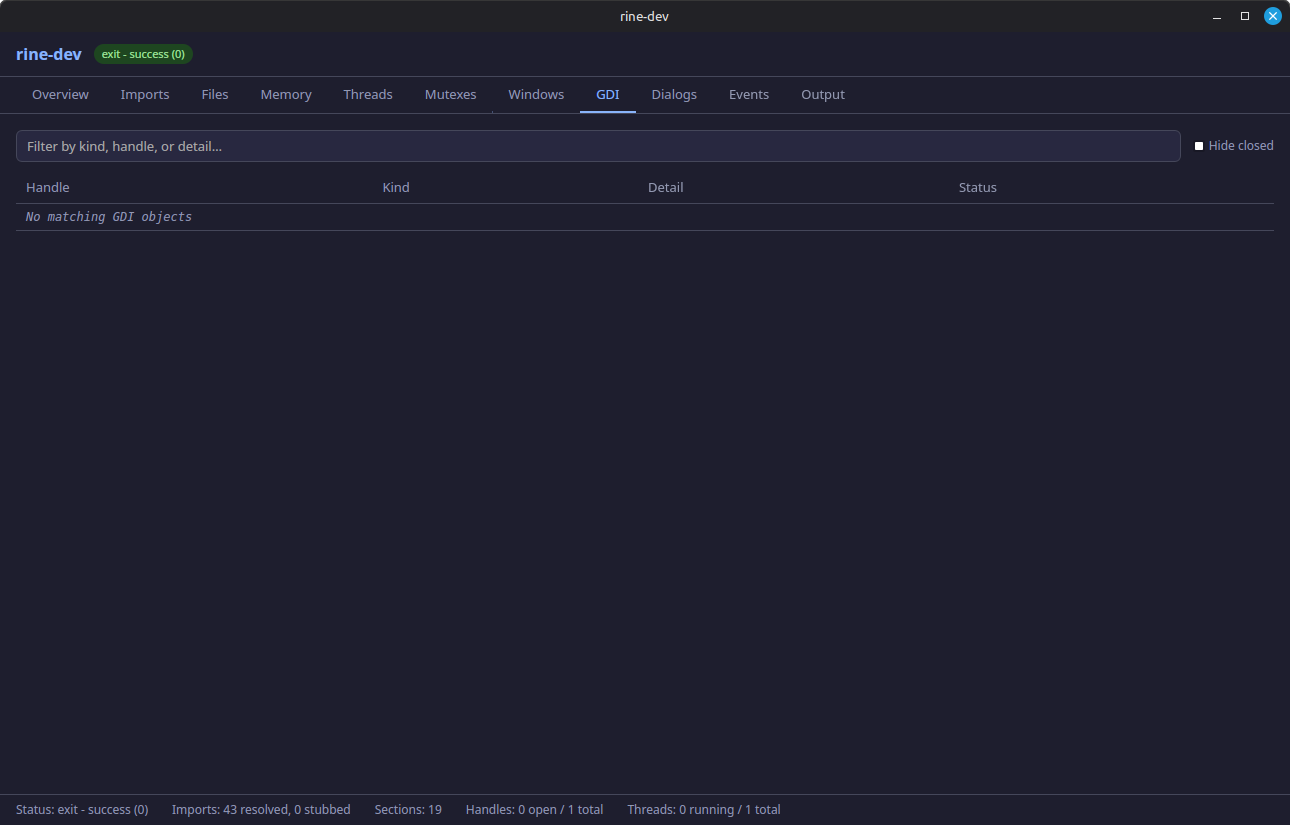Click the Handles count in the status bar
Screen dimensions: 1290x825
point(534,809)
